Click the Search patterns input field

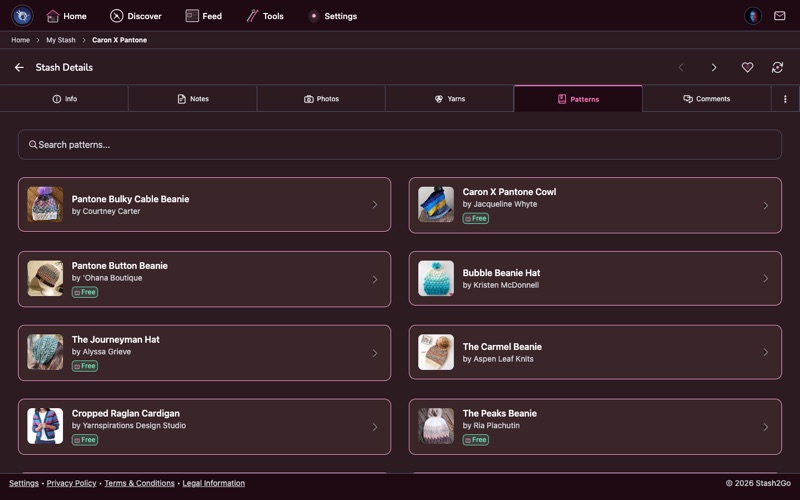point(400,145)
